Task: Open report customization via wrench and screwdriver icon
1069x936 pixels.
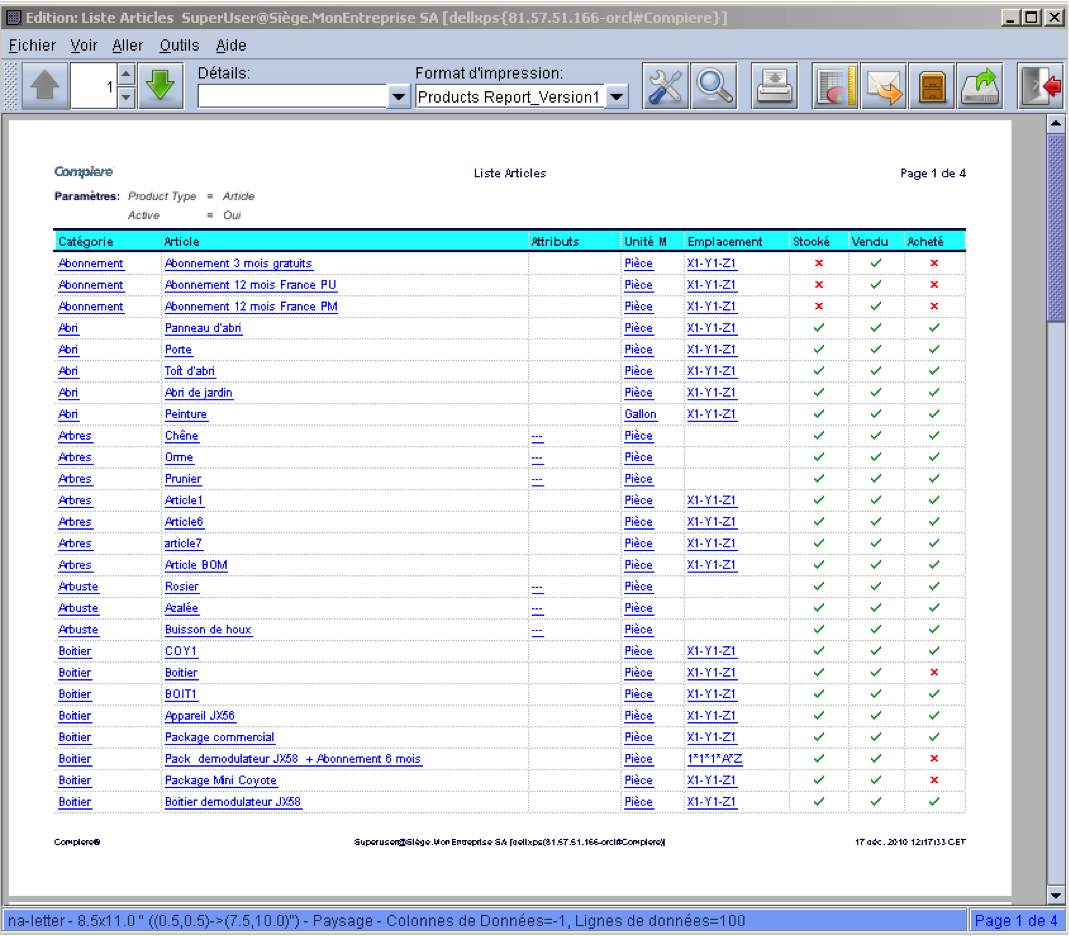Action: click(665, 86)
